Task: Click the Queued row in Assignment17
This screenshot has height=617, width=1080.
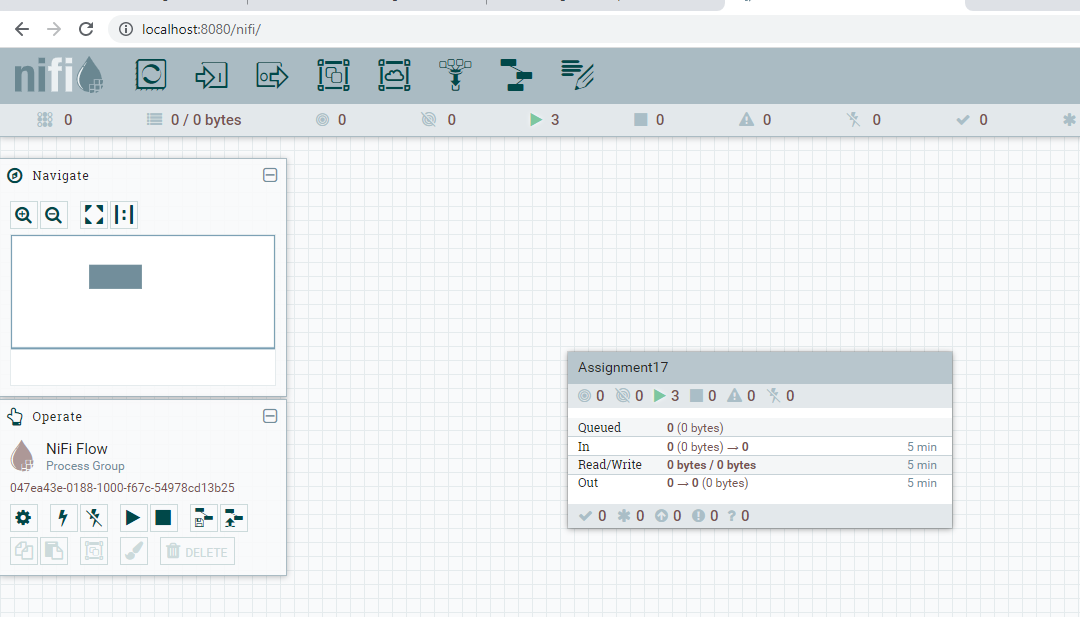Action: [x=760, y=427]
